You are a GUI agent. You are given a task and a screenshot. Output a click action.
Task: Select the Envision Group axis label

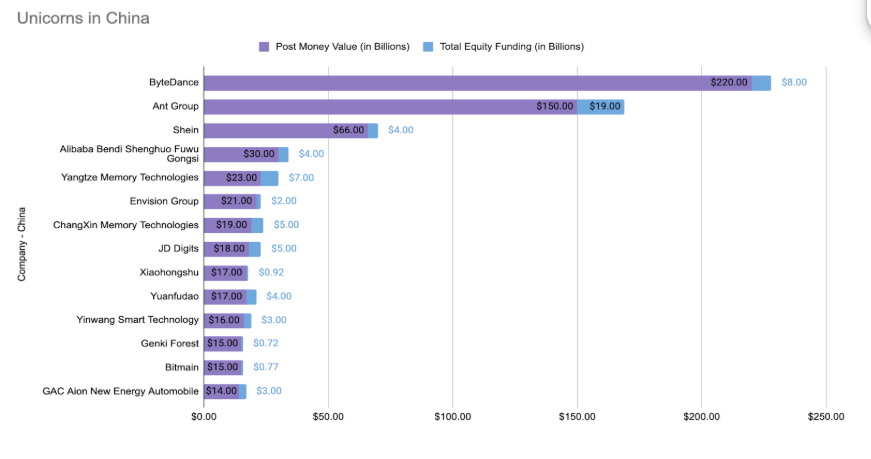click(x=164, y=201)
